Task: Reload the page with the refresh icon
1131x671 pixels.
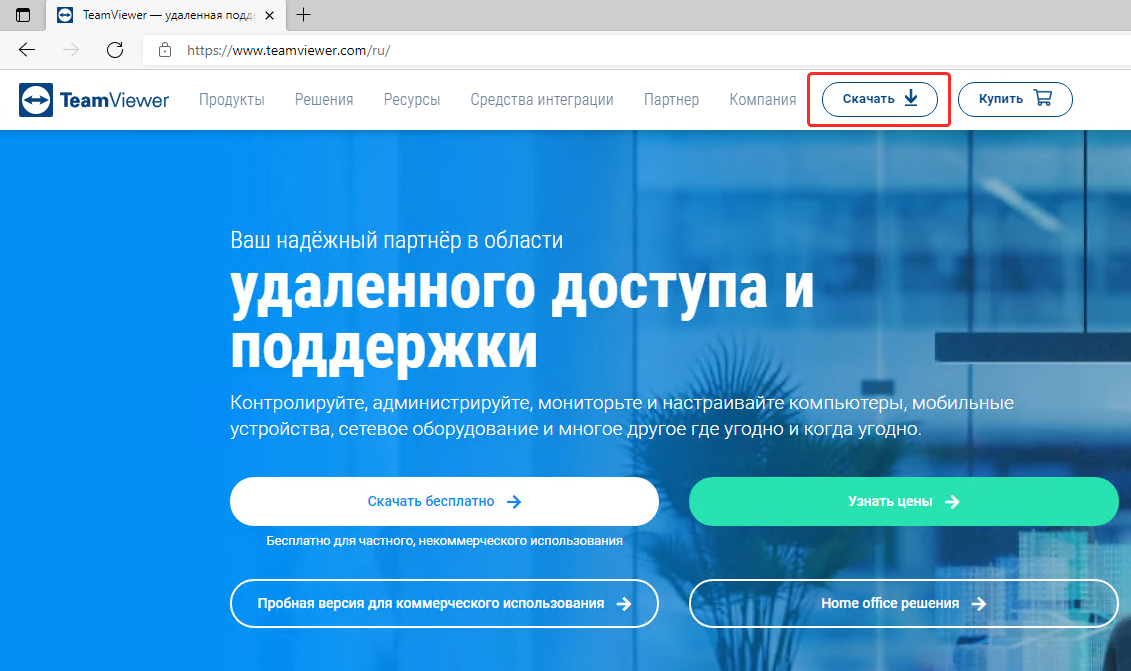Action: [x=115, y=50]
